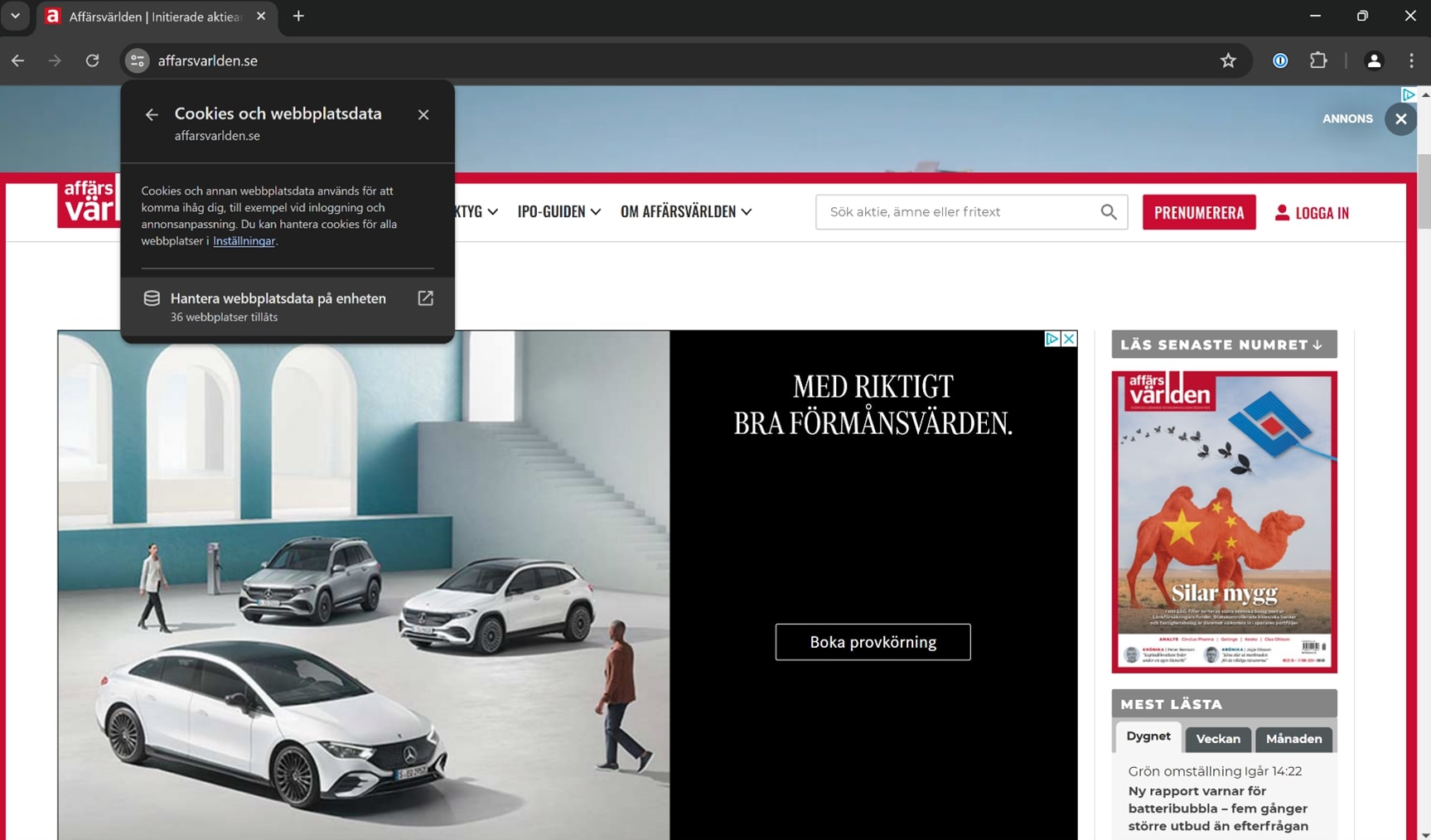
Task: Bookmark this page with the star icon
Action: [1228, 60]
